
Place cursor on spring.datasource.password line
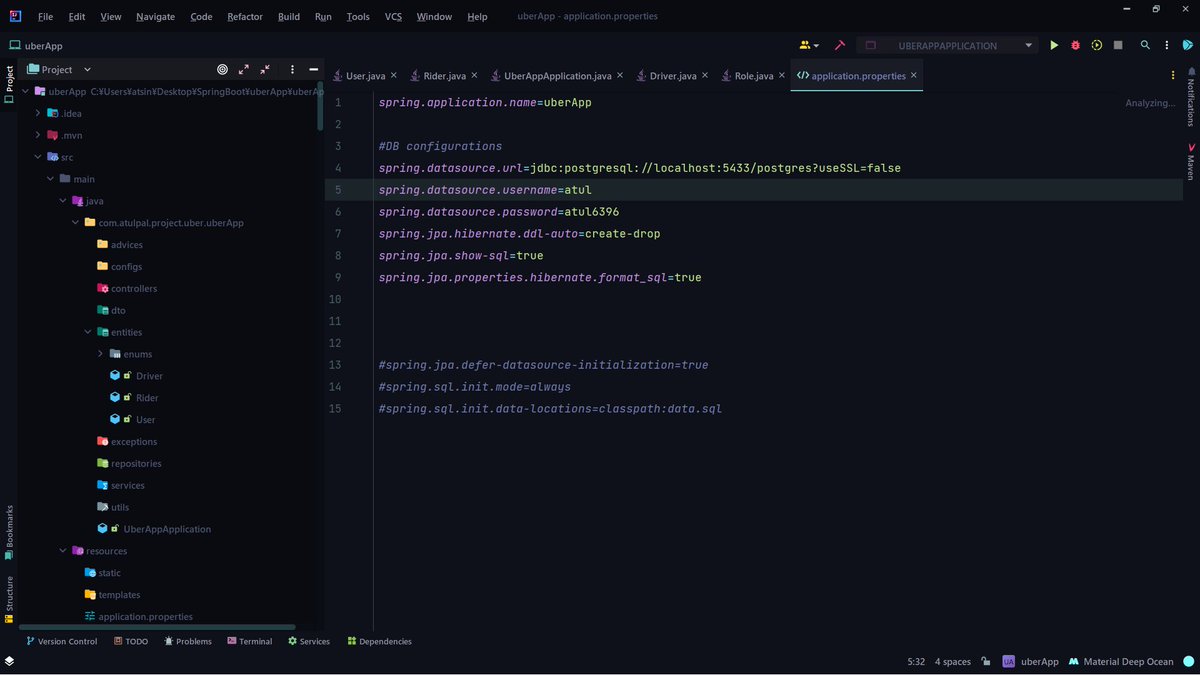(x=499, y=212)
